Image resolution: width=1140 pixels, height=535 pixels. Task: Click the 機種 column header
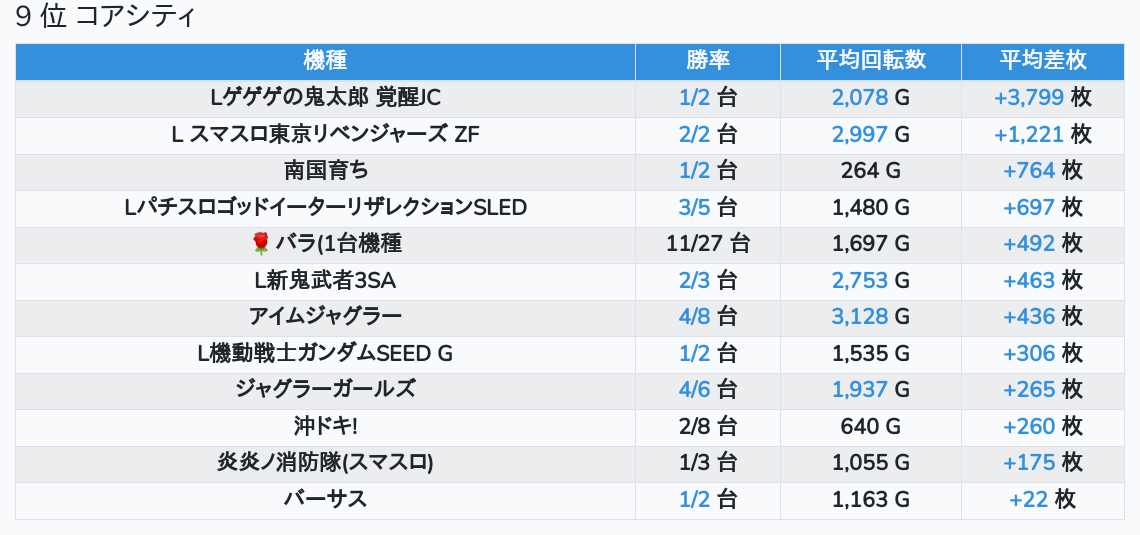coord(325,60)
